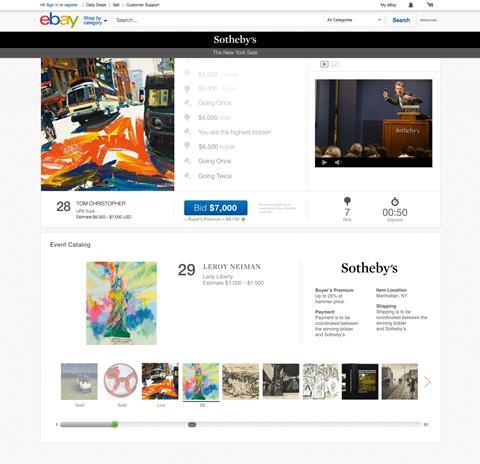The height and width of the screenshot is (464, 480).
Task: Open the Advanced search link
Action: (x=428, y=20)
